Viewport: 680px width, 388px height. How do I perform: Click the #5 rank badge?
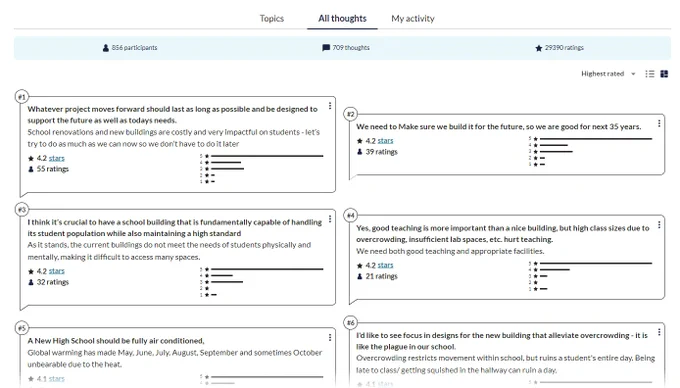click(x=22, y=328)
